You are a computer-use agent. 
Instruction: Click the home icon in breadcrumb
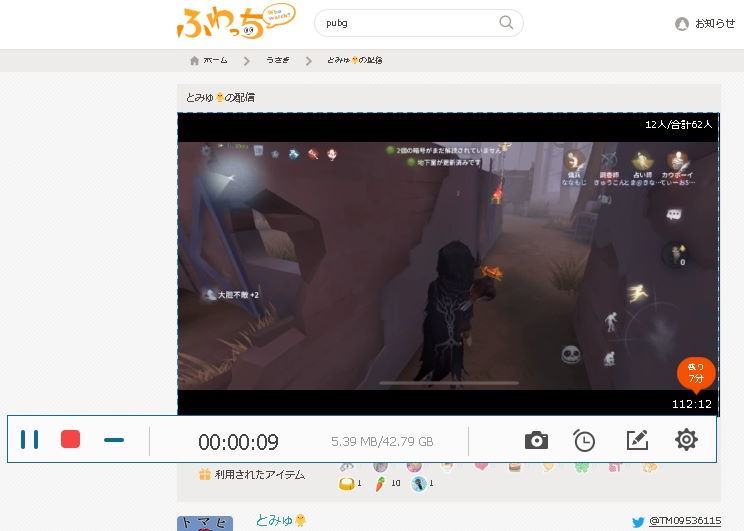click(x=194, y=60)
